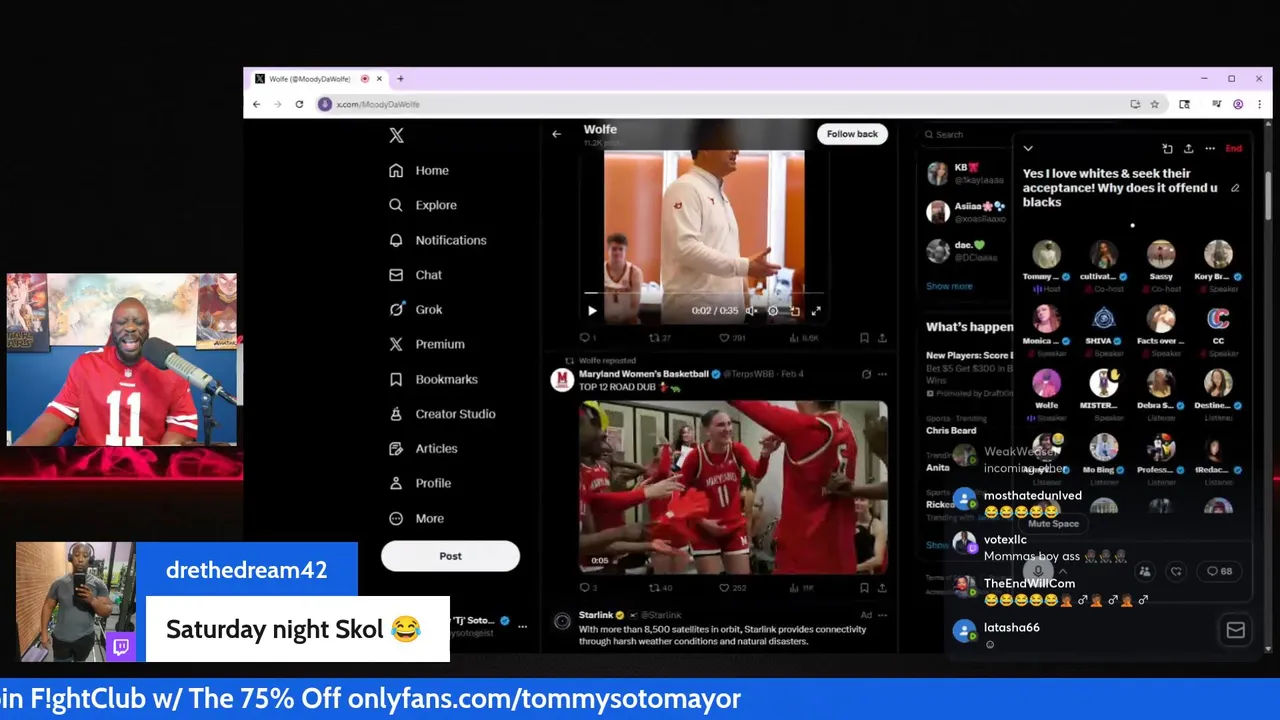Share the top video post
Viewport: 1280px width, 720px height.
point(882,338)
